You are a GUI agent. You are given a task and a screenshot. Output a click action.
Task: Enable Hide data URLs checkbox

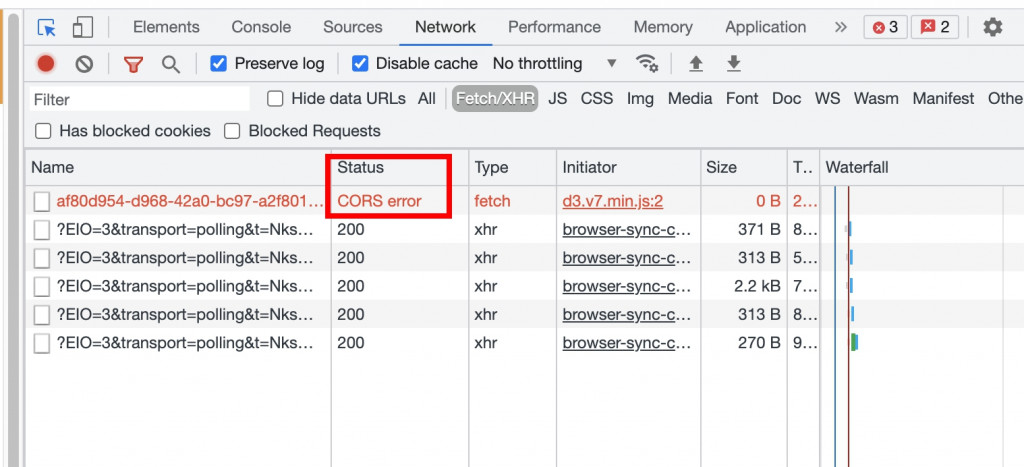(276, 99)
